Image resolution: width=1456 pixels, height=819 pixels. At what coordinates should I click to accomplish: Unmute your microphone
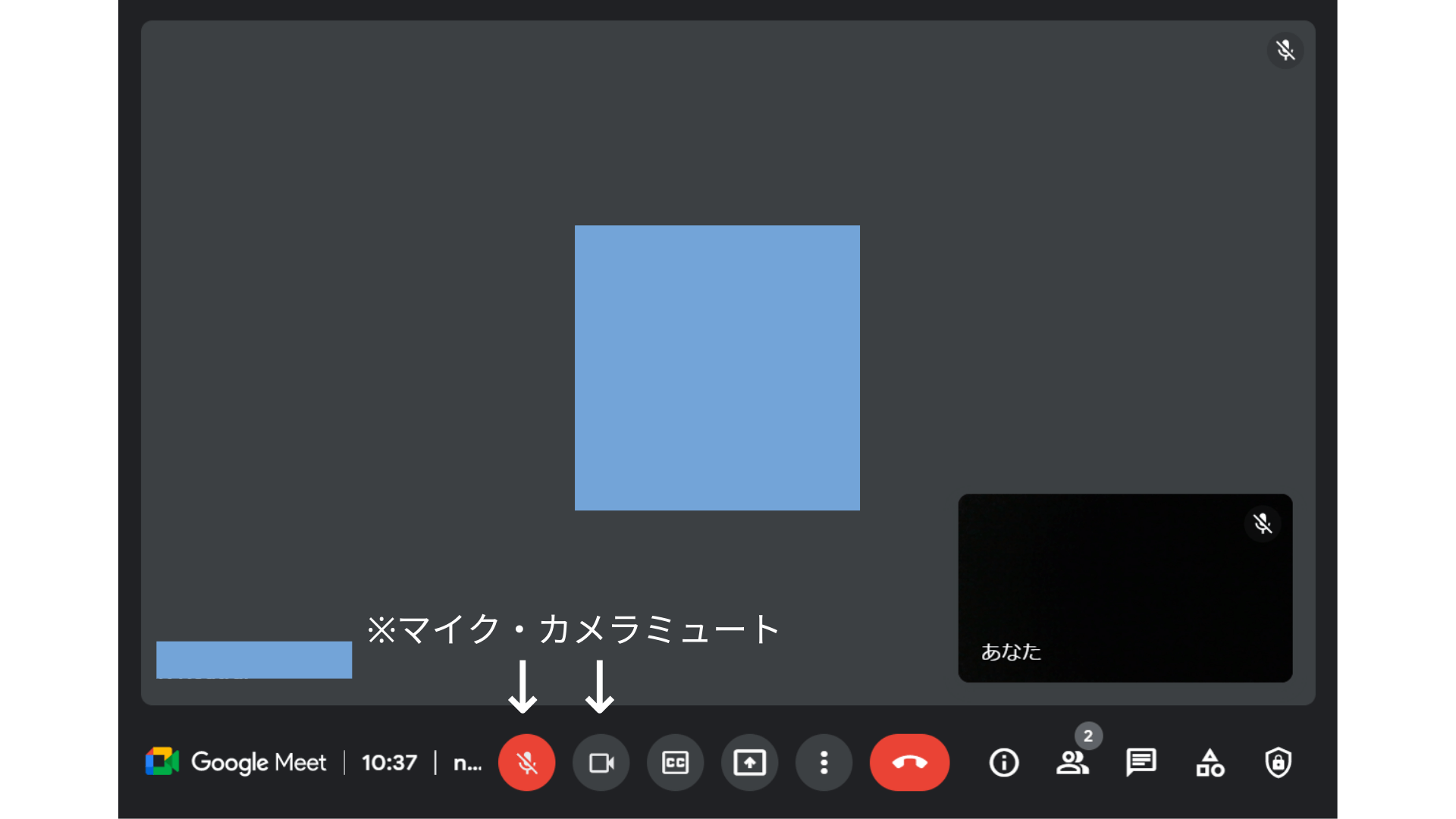coord(527,763)
